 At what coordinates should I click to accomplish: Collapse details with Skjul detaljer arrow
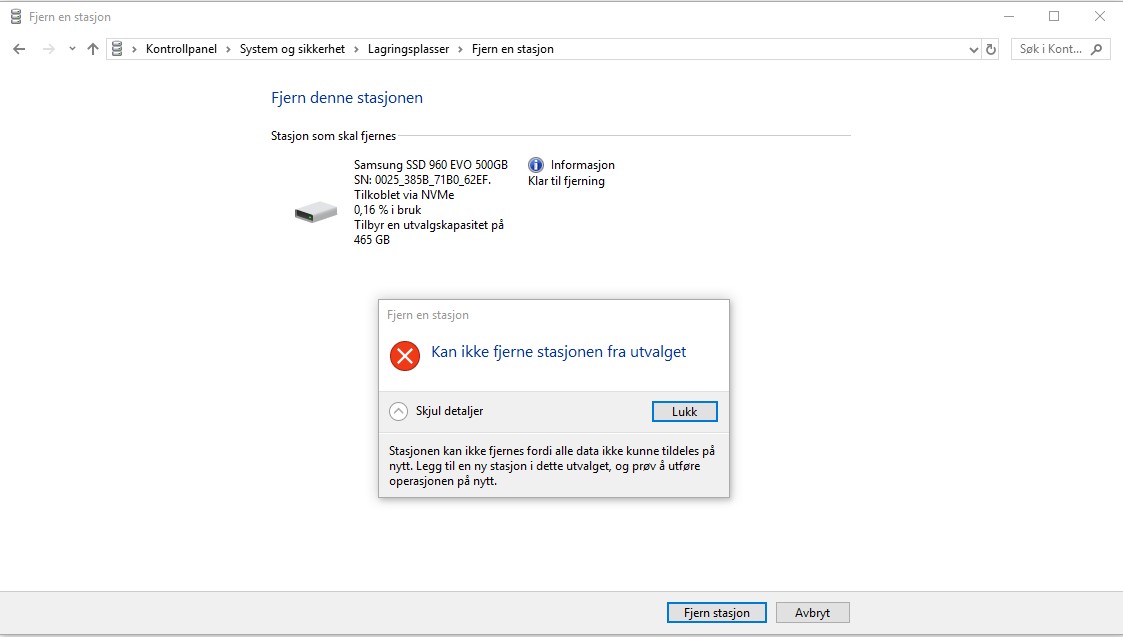(398, 411)
